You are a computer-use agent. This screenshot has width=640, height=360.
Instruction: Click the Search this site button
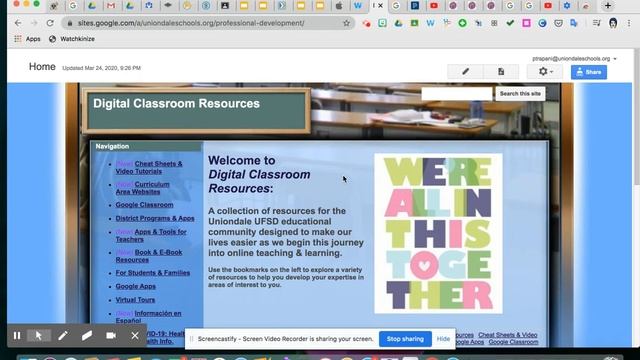[x=520, y=94]
